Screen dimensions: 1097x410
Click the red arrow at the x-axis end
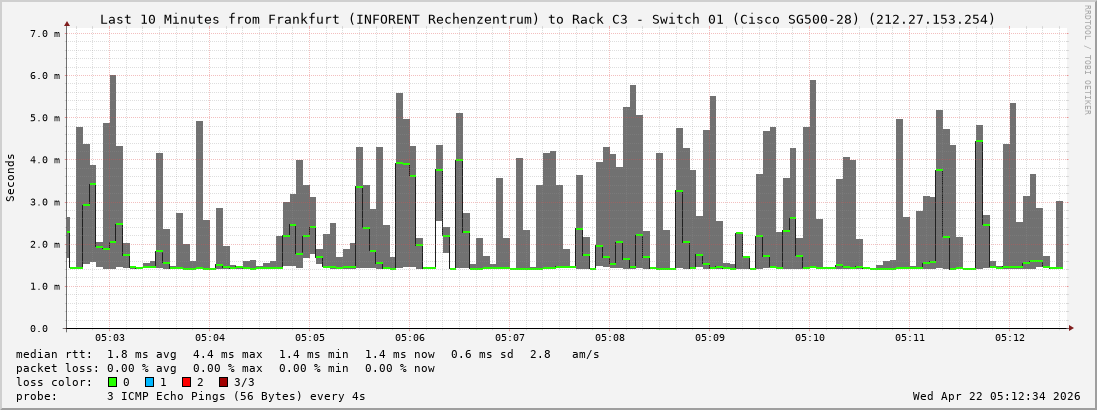[x=1070, y=327]
